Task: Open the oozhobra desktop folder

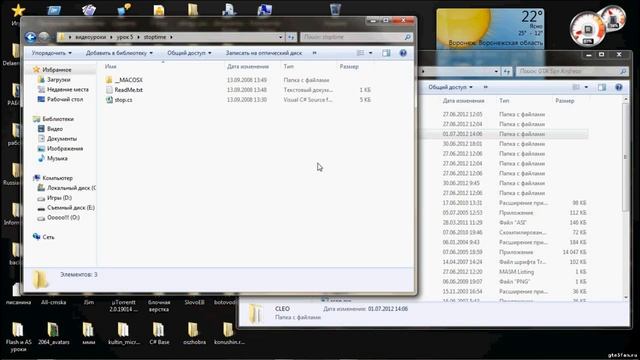Action: 194,334
